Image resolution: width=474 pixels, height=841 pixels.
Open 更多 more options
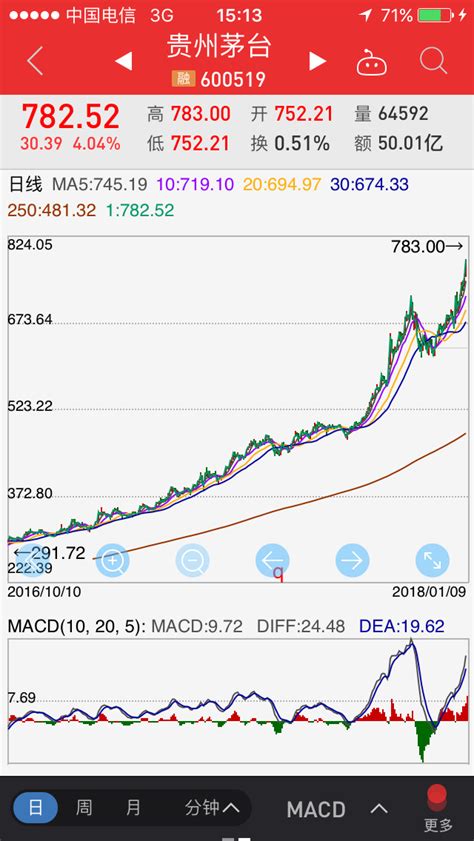click(438, 809)
